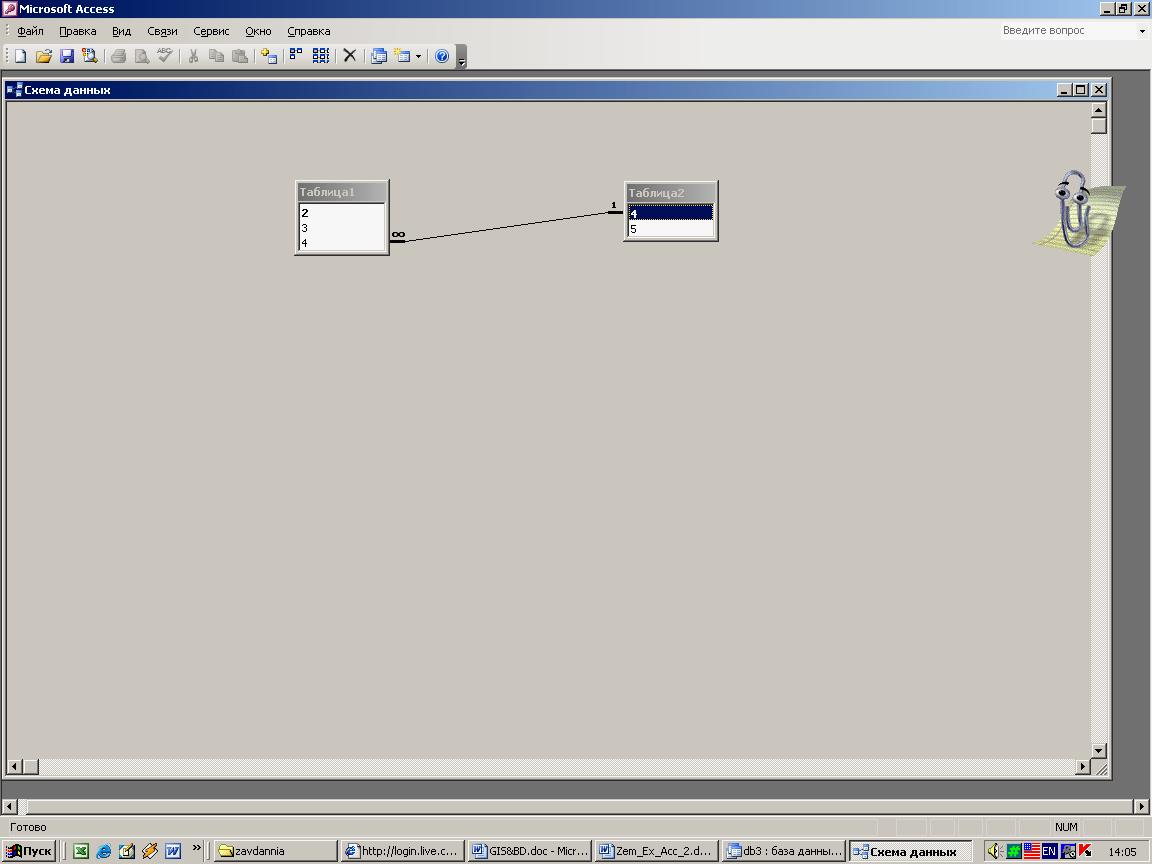The width and height of the screenshot is (1152, 864).
Task: Open the Сервис menu
Action: pos(212,31)
